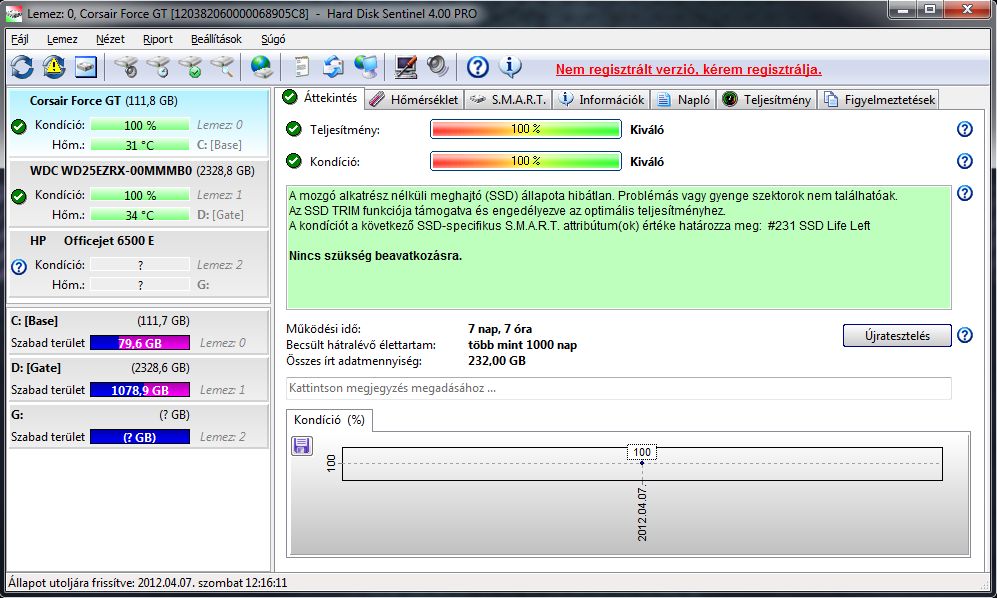Click the Nincs szükség beavatkozásra message
This screenshot has width=997, height=598.
(375, 256)
